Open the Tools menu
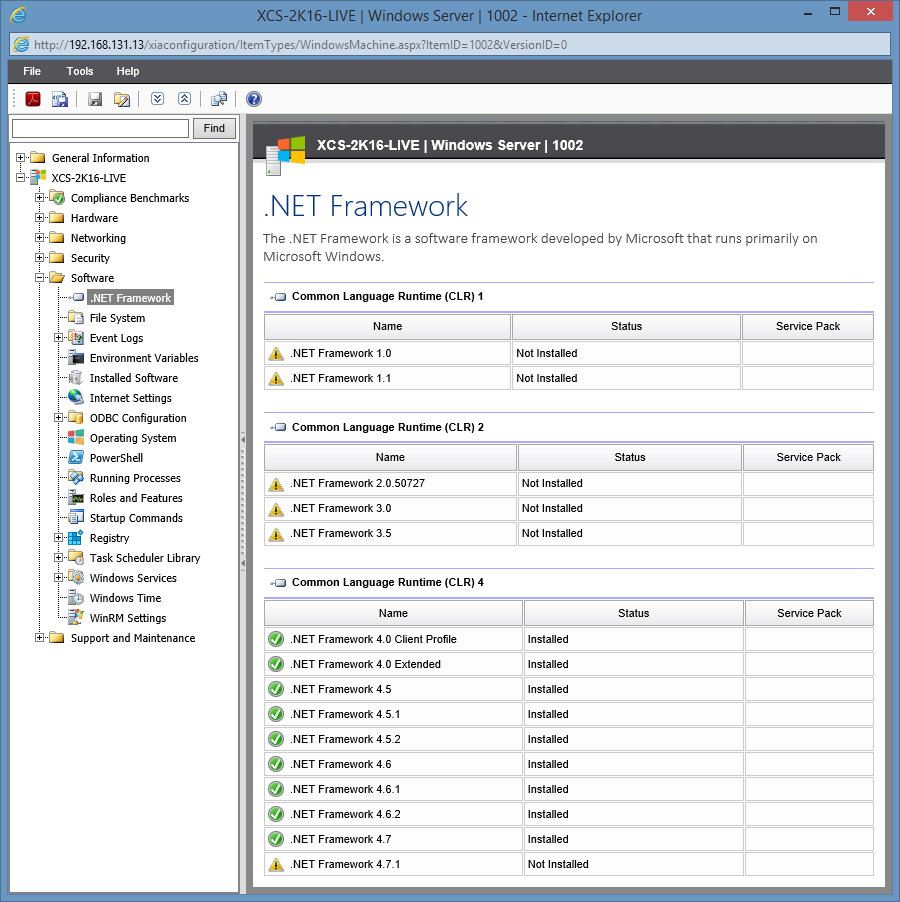The height and width of the screenshot is (902, 900). [x=79, y=71]
